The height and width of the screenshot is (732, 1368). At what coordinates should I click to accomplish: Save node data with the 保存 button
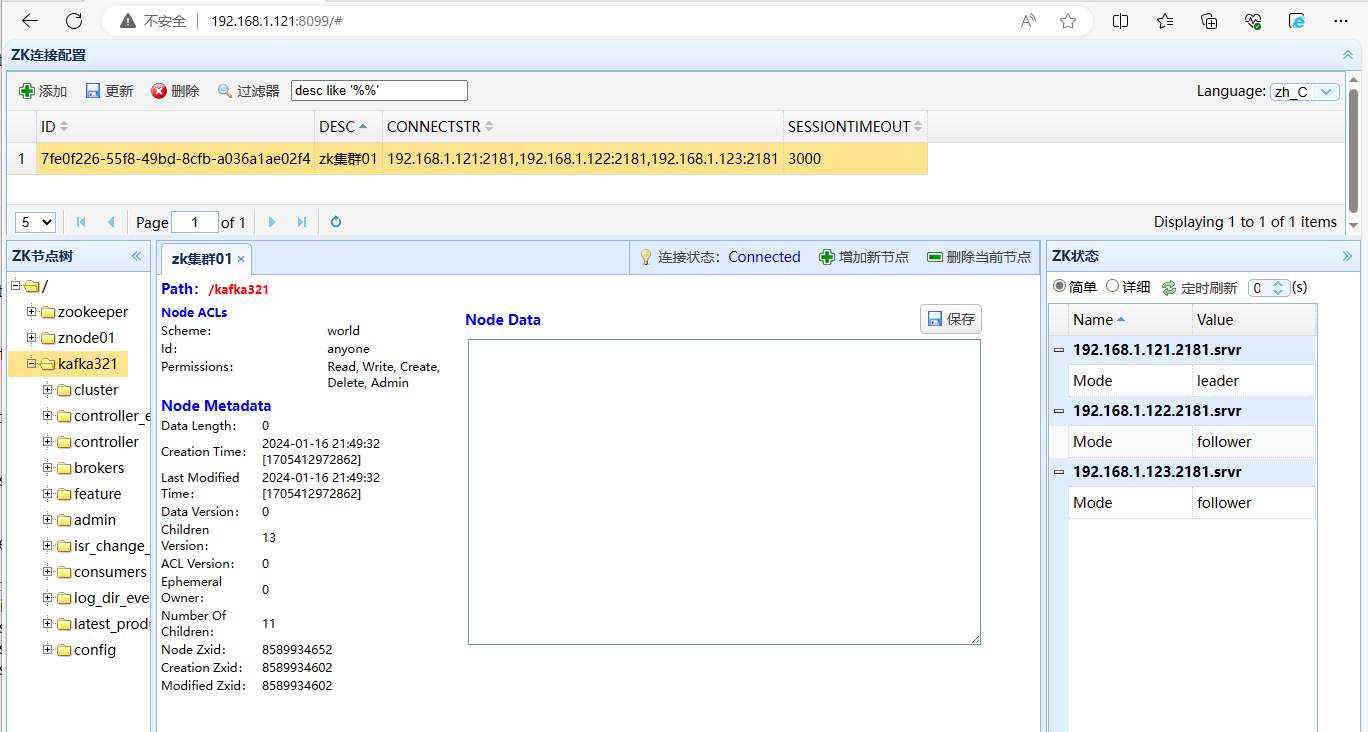click(950, 319)
